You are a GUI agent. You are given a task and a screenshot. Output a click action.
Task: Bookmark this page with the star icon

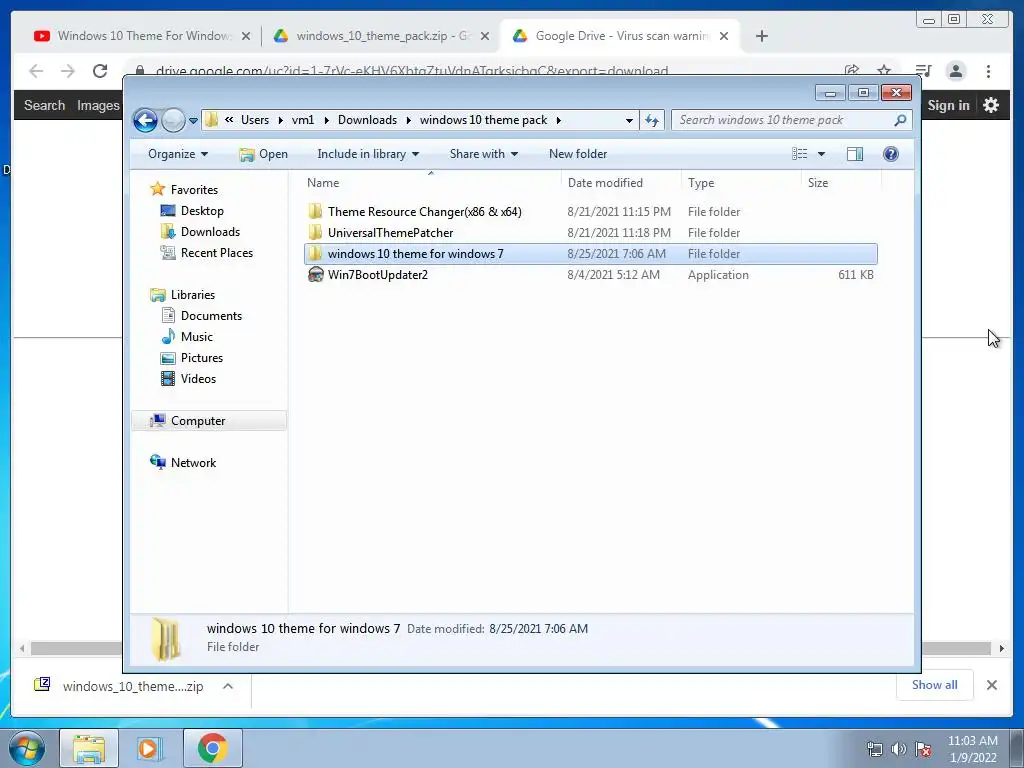[884, 70]
